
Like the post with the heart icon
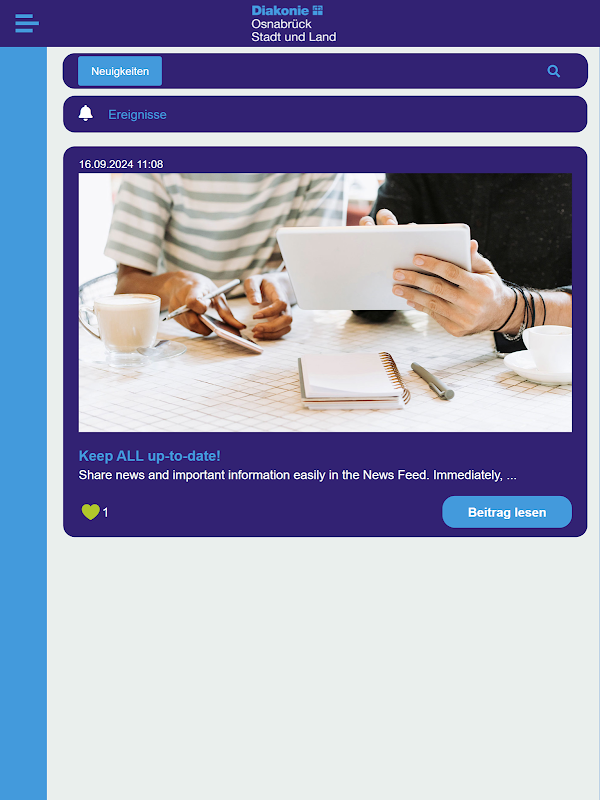click(x=90, y=512)
